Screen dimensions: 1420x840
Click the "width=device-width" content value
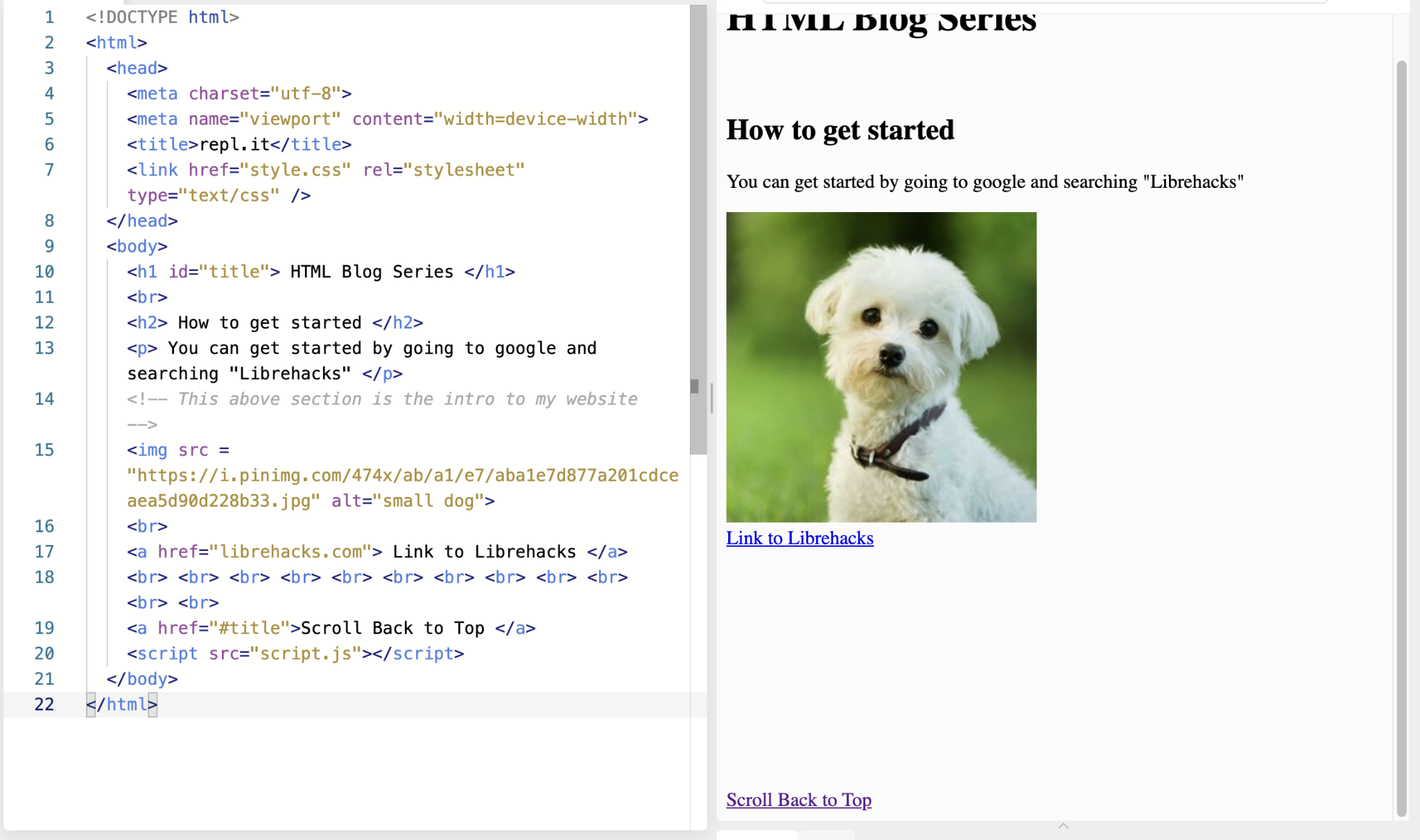point(536,119)
